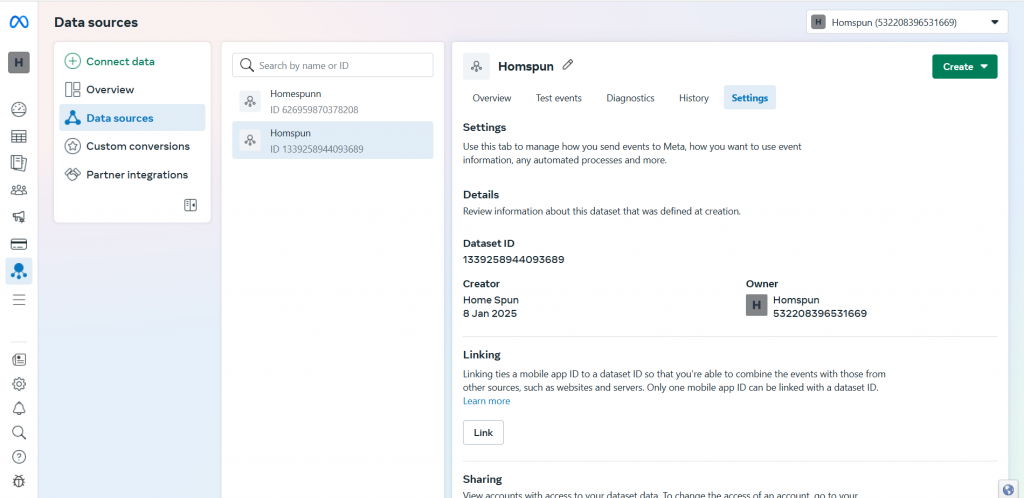Click the Creator name Home Spun
This screenshot has height=498, width=1024.
tap(490, 300)
